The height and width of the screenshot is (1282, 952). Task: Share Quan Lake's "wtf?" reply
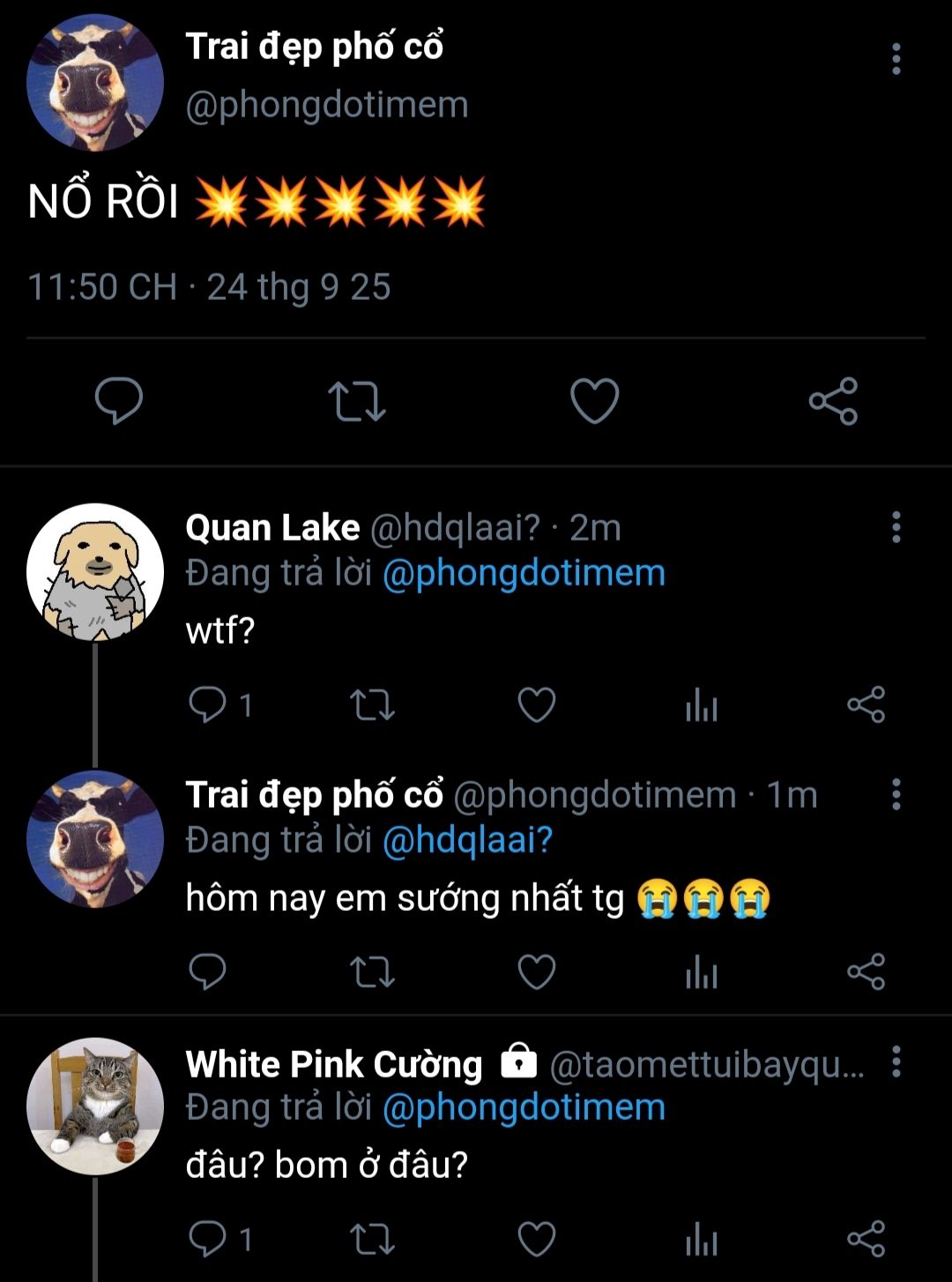(866, 704)
